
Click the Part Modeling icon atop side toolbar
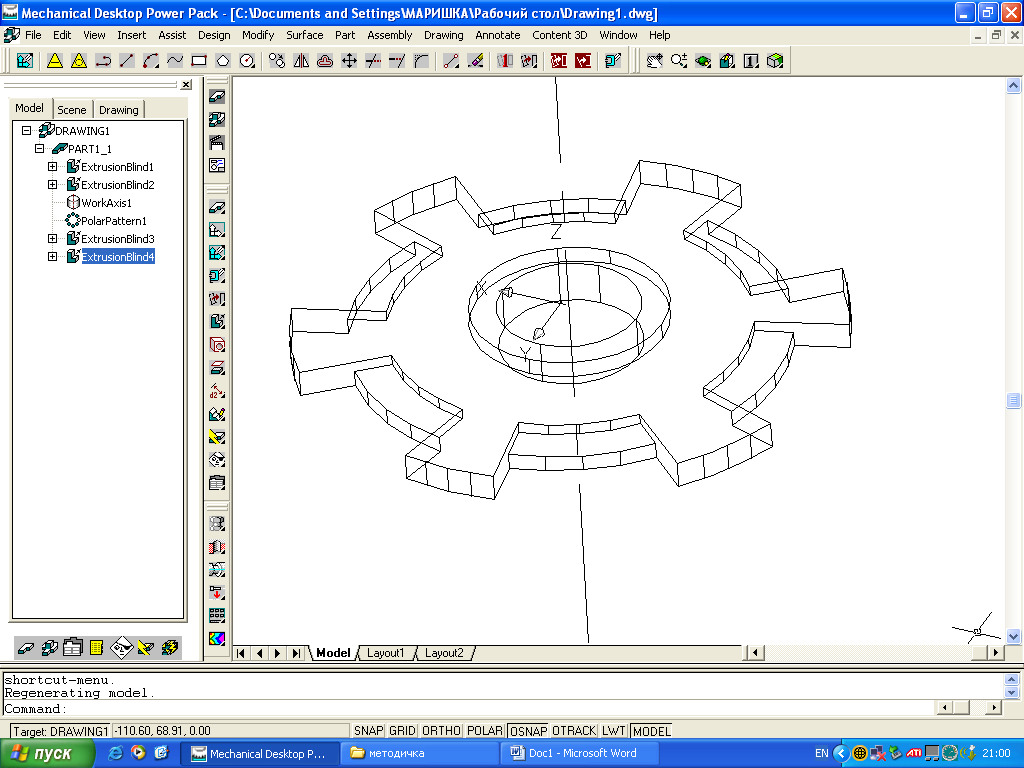click(x=217, y=97)
